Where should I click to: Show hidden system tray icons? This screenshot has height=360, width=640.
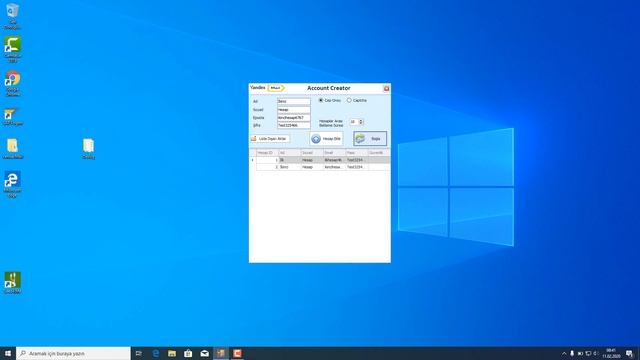click(x=564, y=353)
